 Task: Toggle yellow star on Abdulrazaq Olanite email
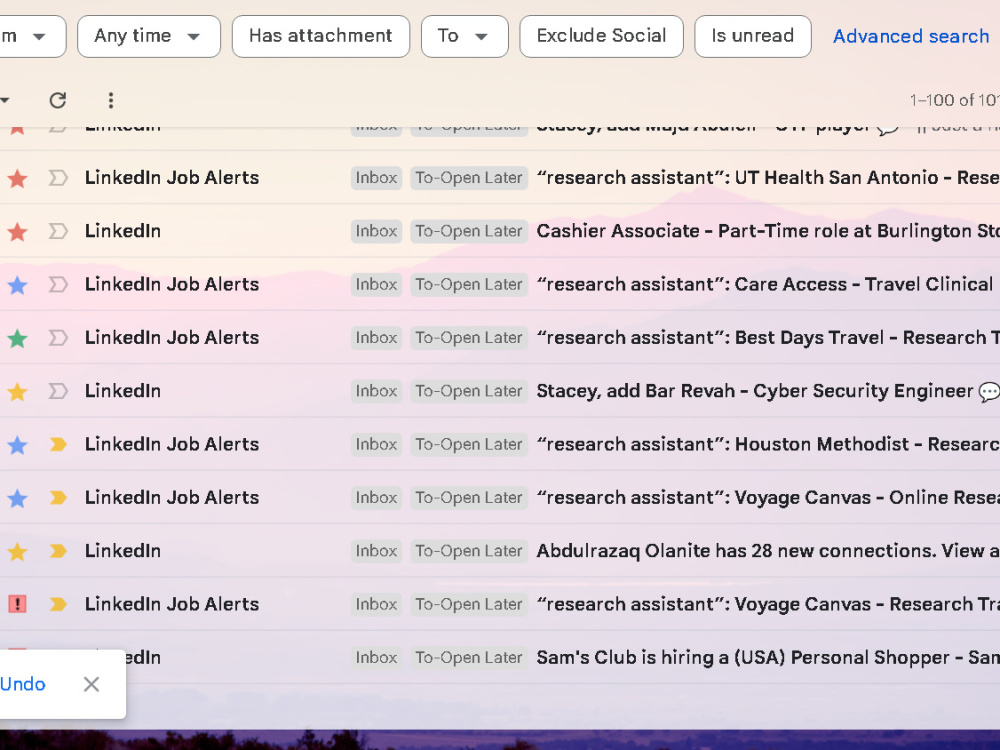17,551
